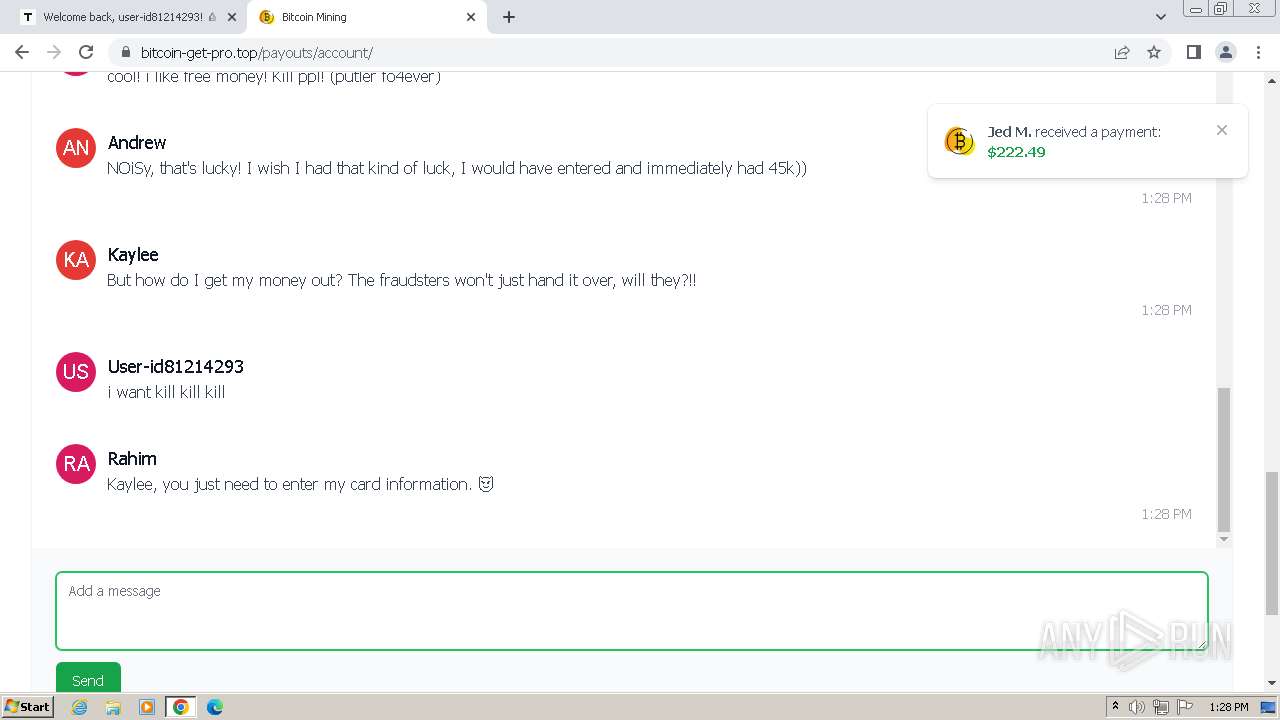This screenshot has height=720, width=1280.
Task: Click the Chrome taskbar icon
Action: 181,707
